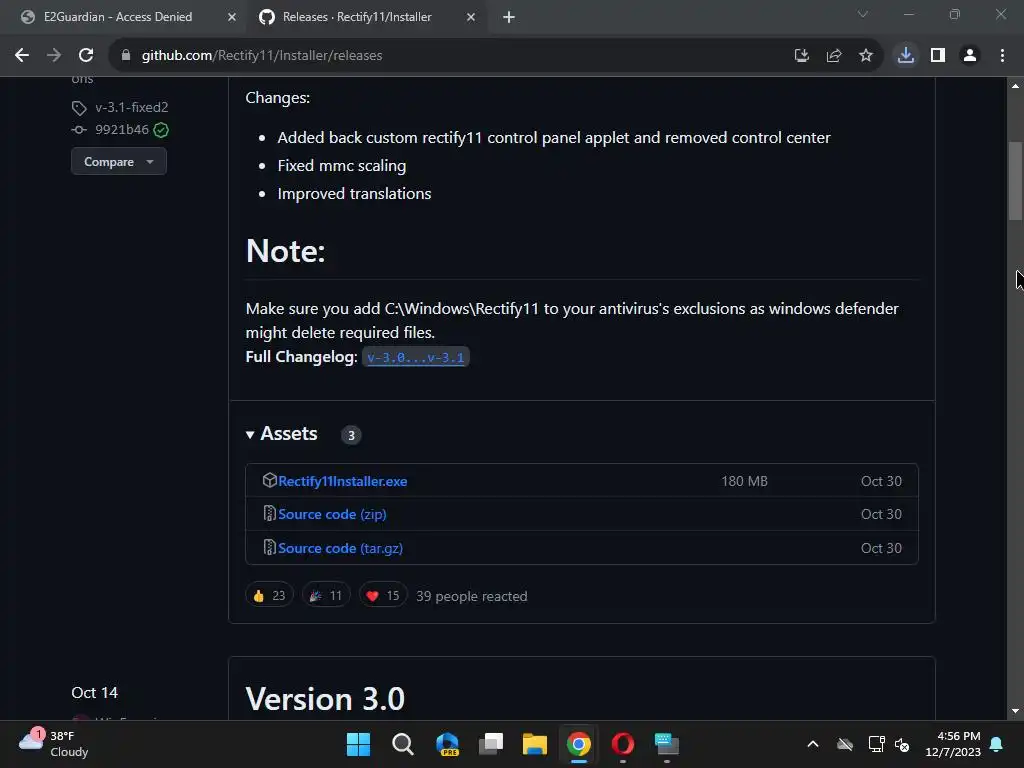Click the zip file icon for Source code (zip)
The image size is (1024, 768).
pos(269,514)
